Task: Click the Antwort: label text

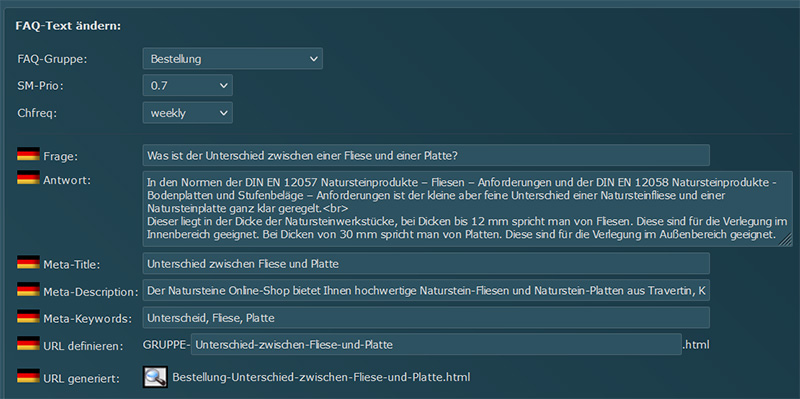Action: [x=67, y=181]
